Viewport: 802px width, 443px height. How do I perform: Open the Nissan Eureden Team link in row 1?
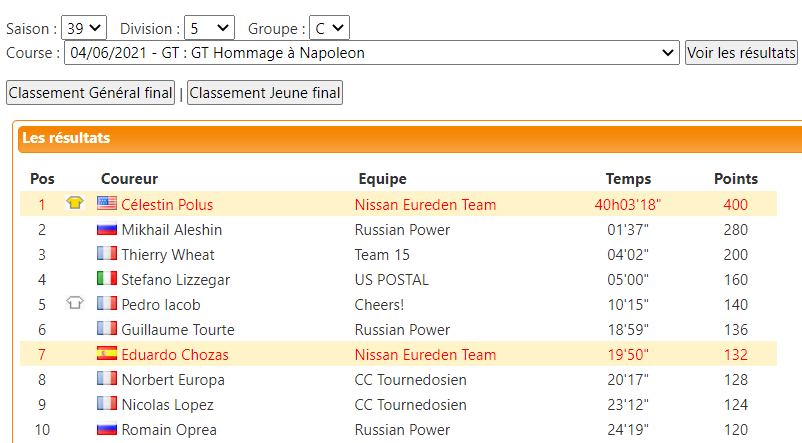tap(425, 205)
